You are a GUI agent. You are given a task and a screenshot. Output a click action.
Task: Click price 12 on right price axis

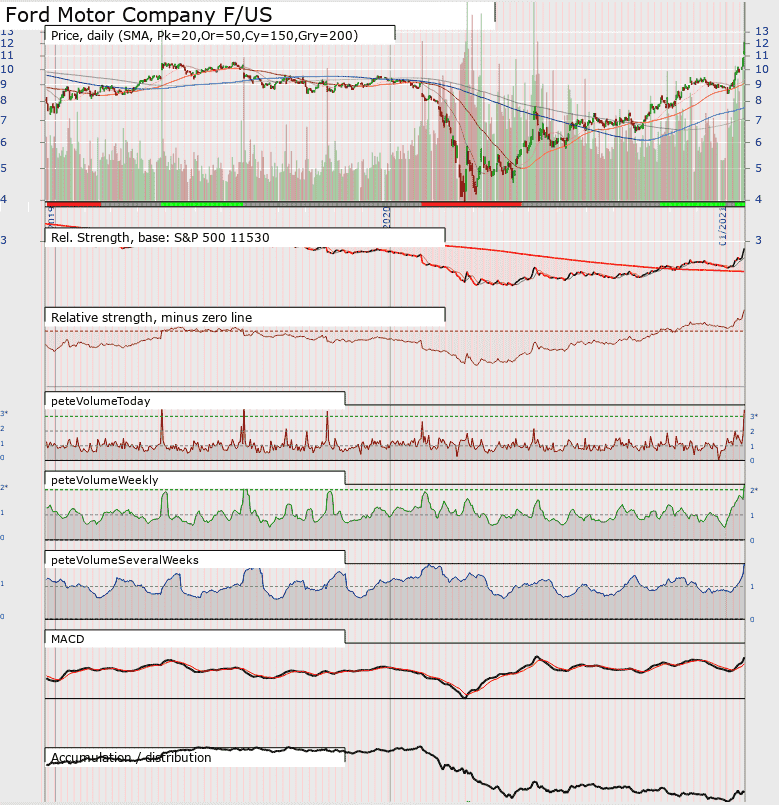click(x=762, y=43)
